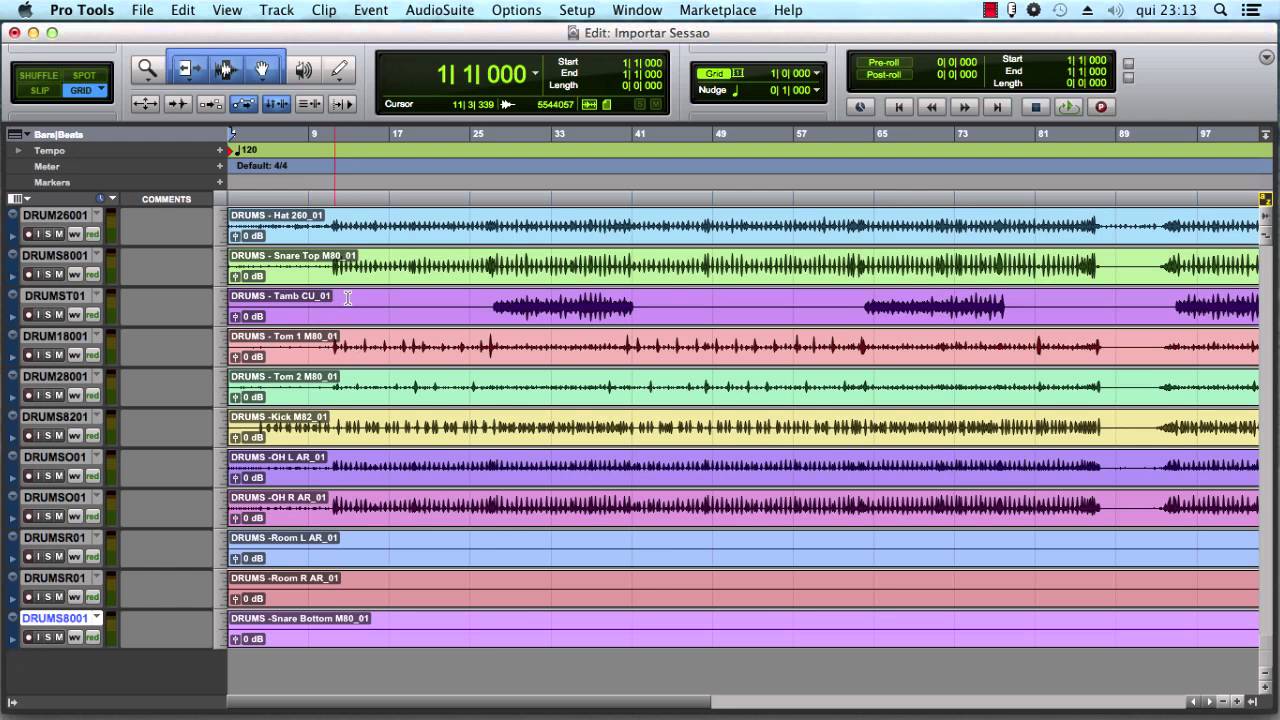Open the Nudge value dropdown
Image resolution: width=1280 pixels, height=720 pixels.
point(817,91)
